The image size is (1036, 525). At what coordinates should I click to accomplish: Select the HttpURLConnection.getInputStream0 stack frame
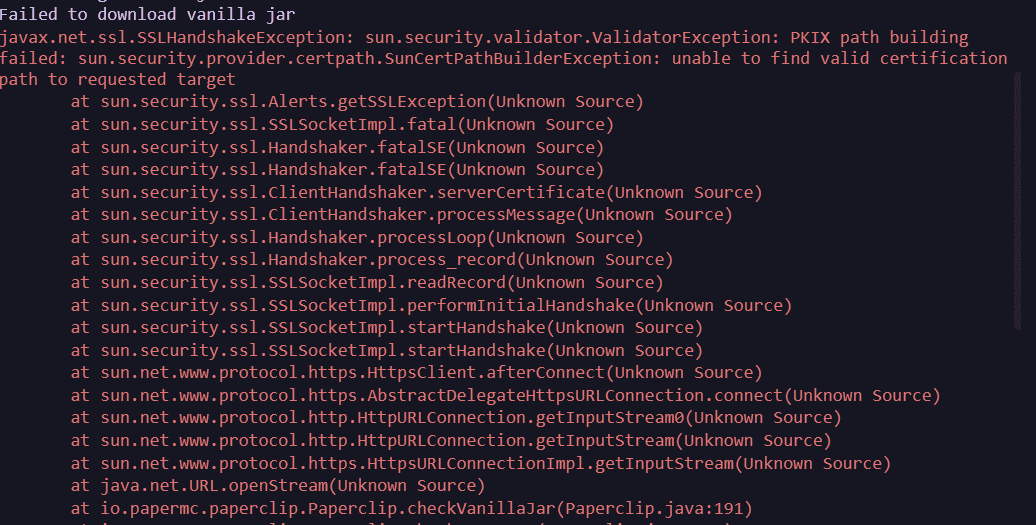click(x=456, y=418)
